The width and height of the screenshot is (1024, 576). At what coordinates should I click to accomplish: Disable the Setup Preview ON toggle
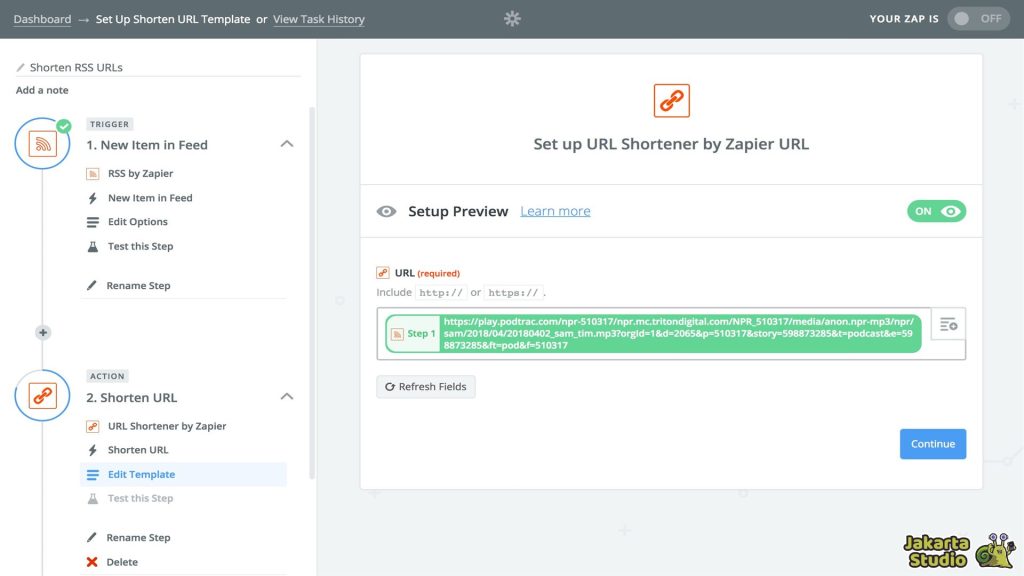[936, 211]
